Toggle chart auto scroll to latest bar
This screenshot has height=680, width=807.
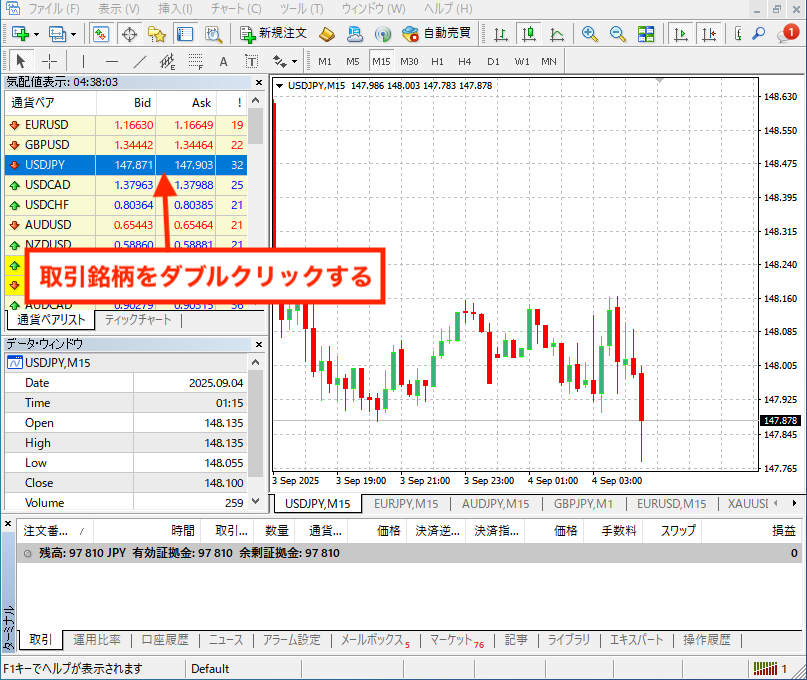pos(681,33)
